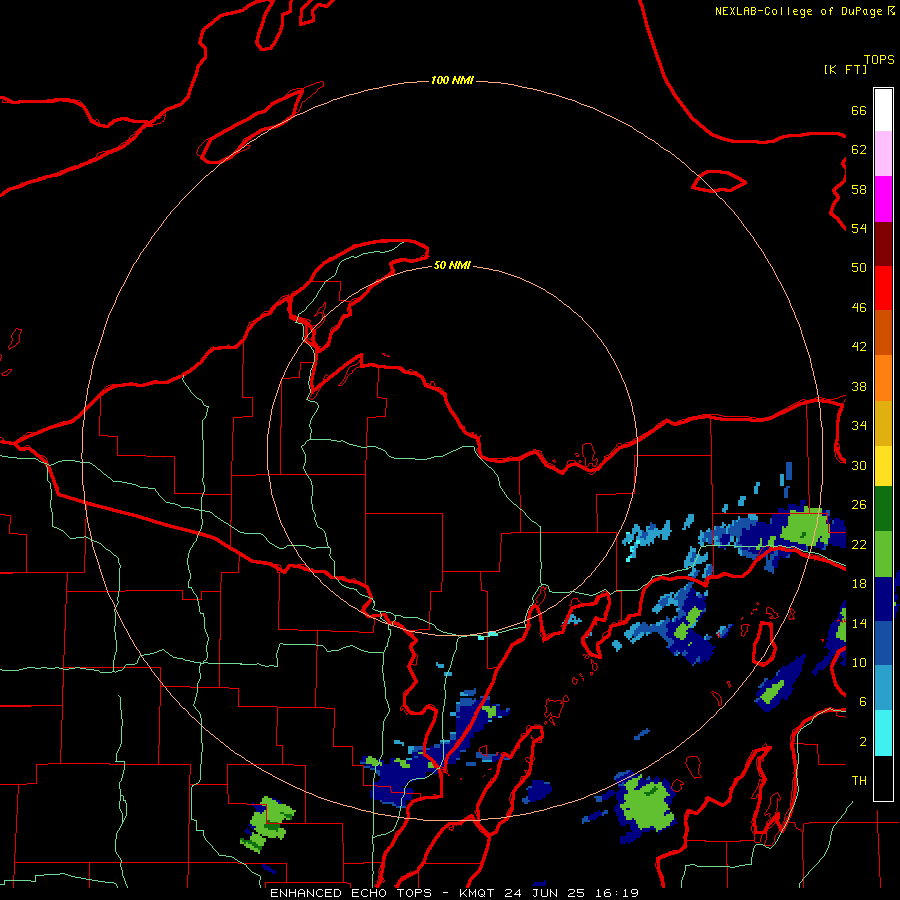Image resolution: width=900 pixels, height=900 pixels.
Task: Click the light pink legend swatch
Action: pyautogui.click(x=883, y=154)
